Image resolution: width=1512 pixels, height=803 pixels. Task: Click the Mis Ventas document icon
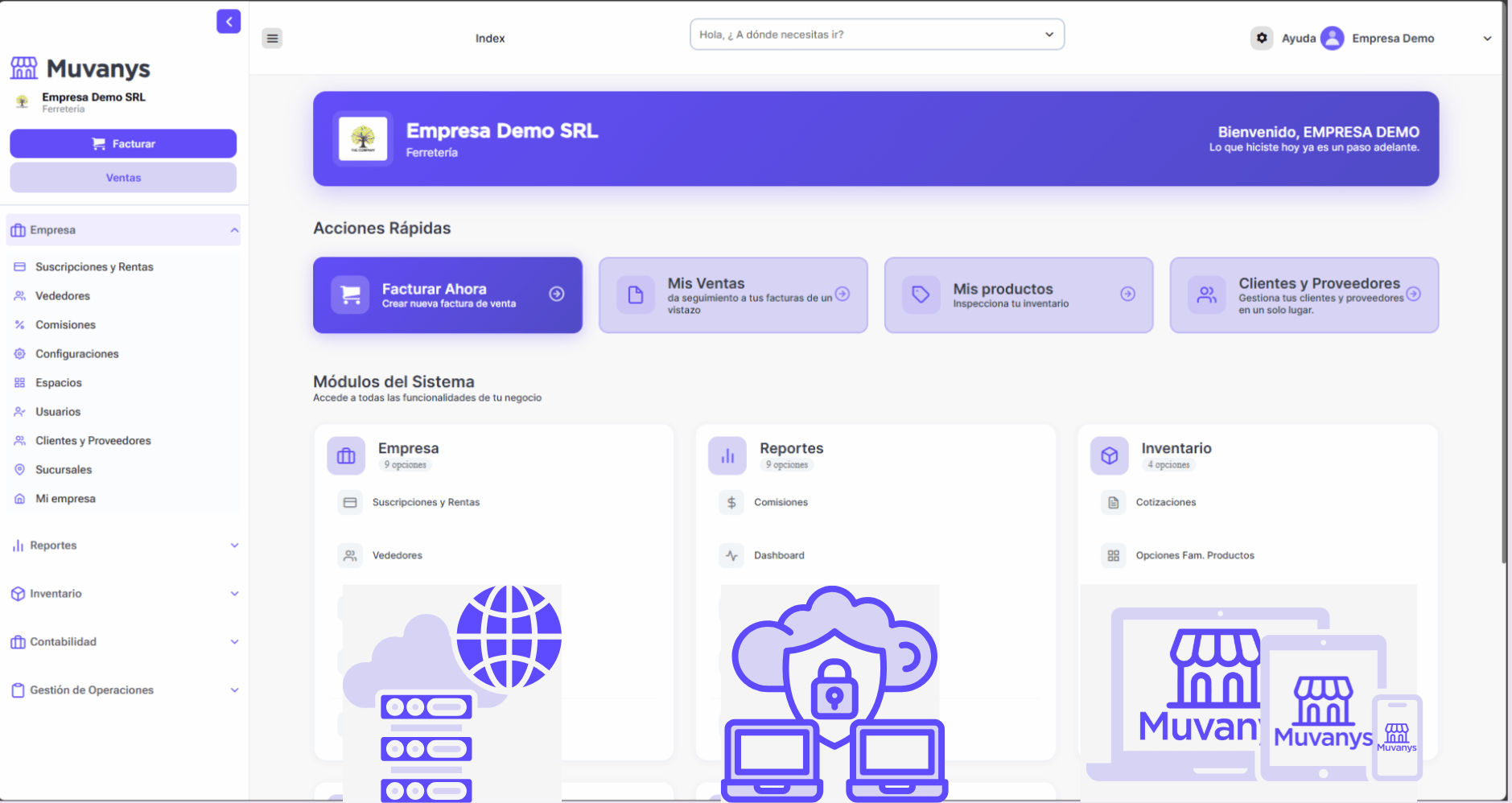pyautogui.click(x=636, y=294)
